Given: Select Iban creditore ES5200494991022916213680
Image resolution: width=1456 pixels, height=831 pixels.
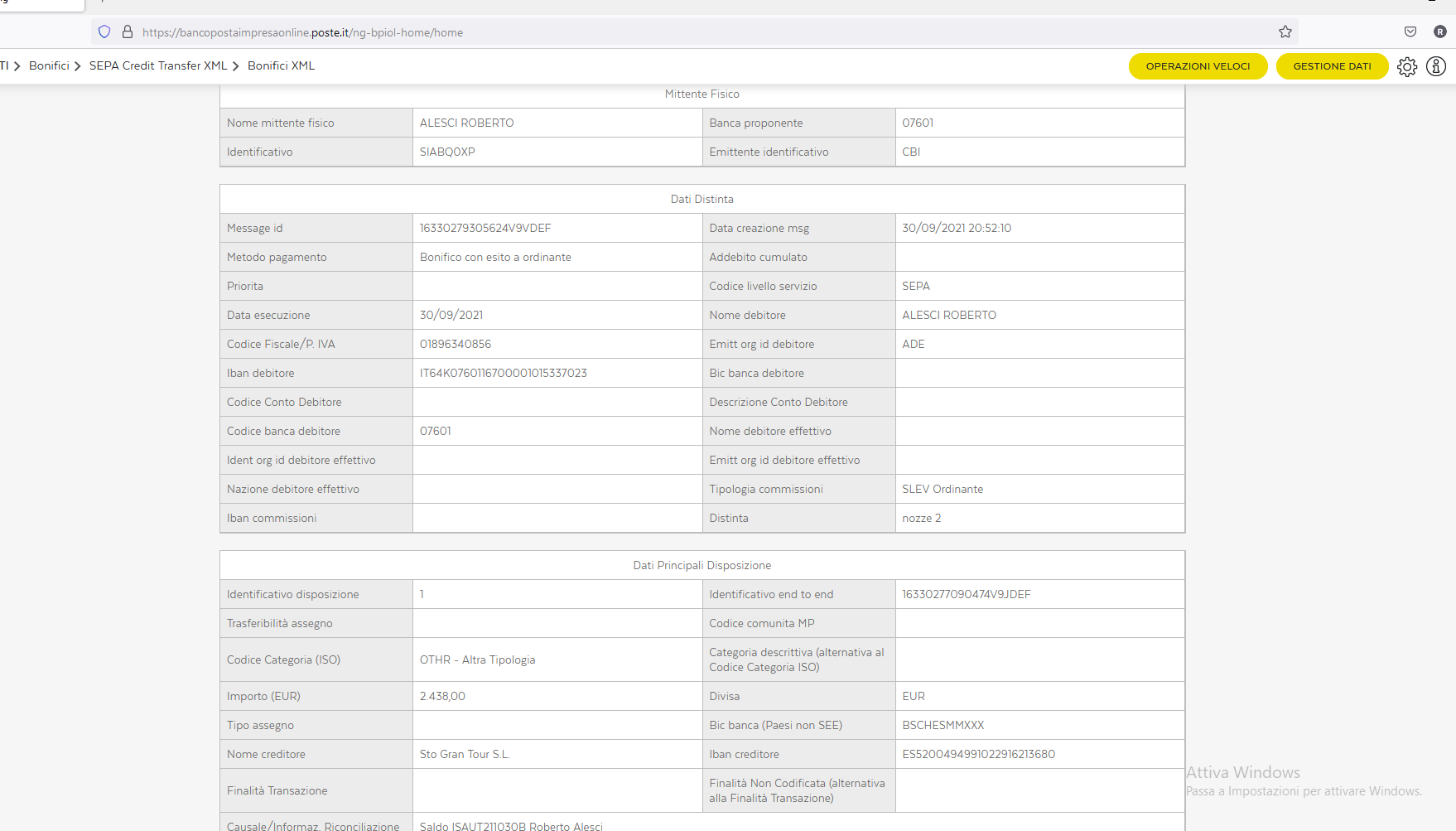Looking at the screenshot, I should click(x=979, y=755).
